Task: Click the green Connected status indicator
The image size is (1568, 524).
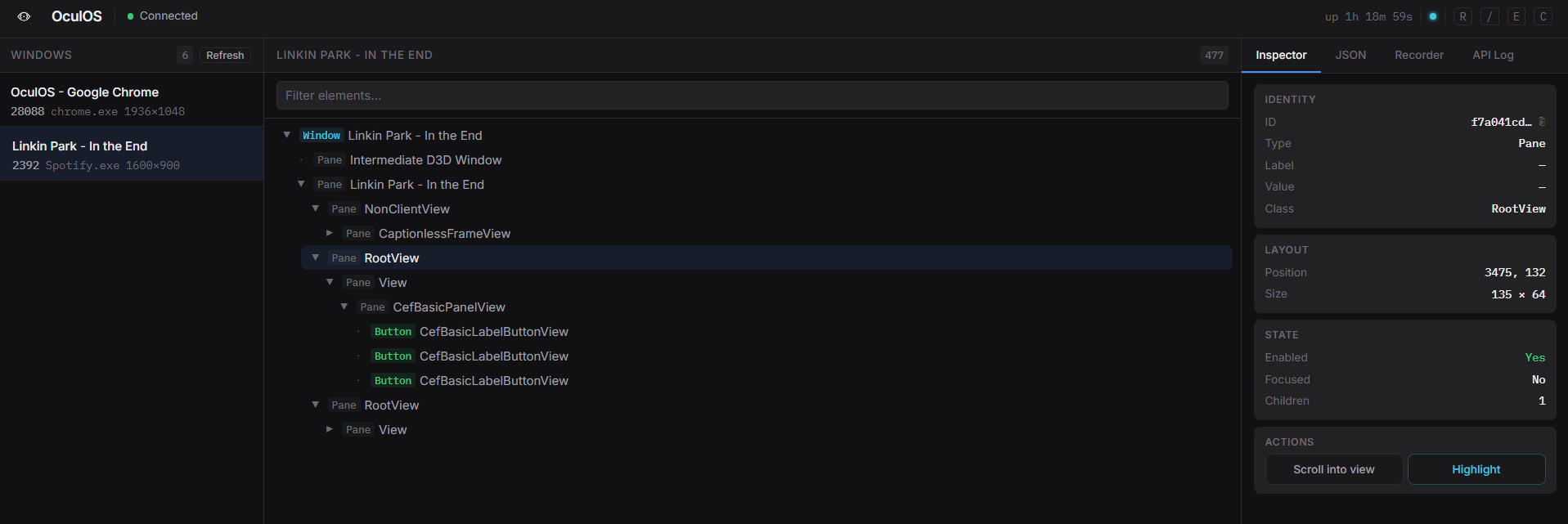Action: 163,16
